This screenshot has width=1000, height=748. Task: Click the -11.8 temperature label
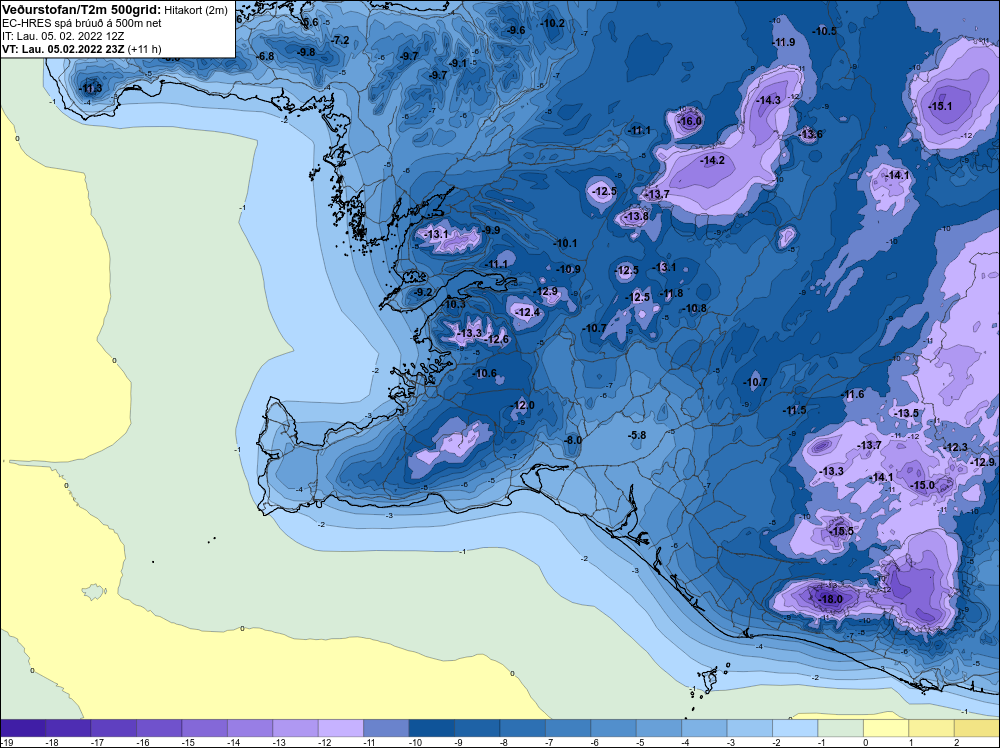click(670, 293)
